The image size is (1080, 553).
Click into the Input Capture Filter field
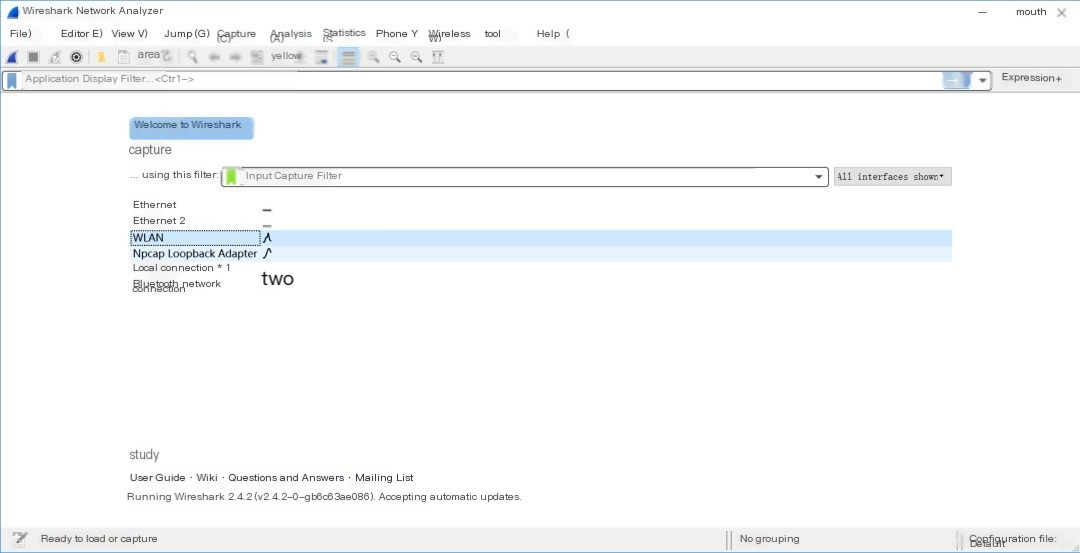pyautogui.click(x=525, y=176)
